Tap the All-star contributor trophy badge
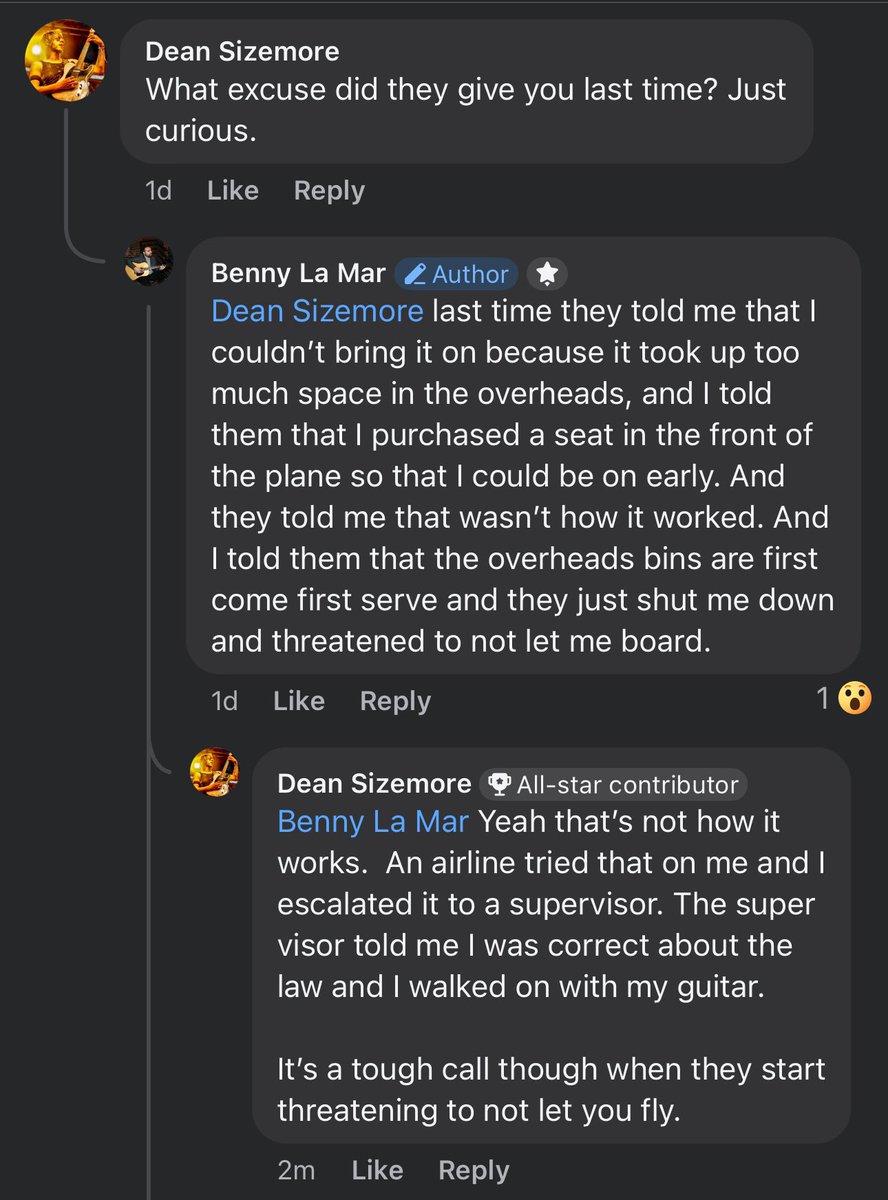The image size is (888, 1200). [613, 785]
